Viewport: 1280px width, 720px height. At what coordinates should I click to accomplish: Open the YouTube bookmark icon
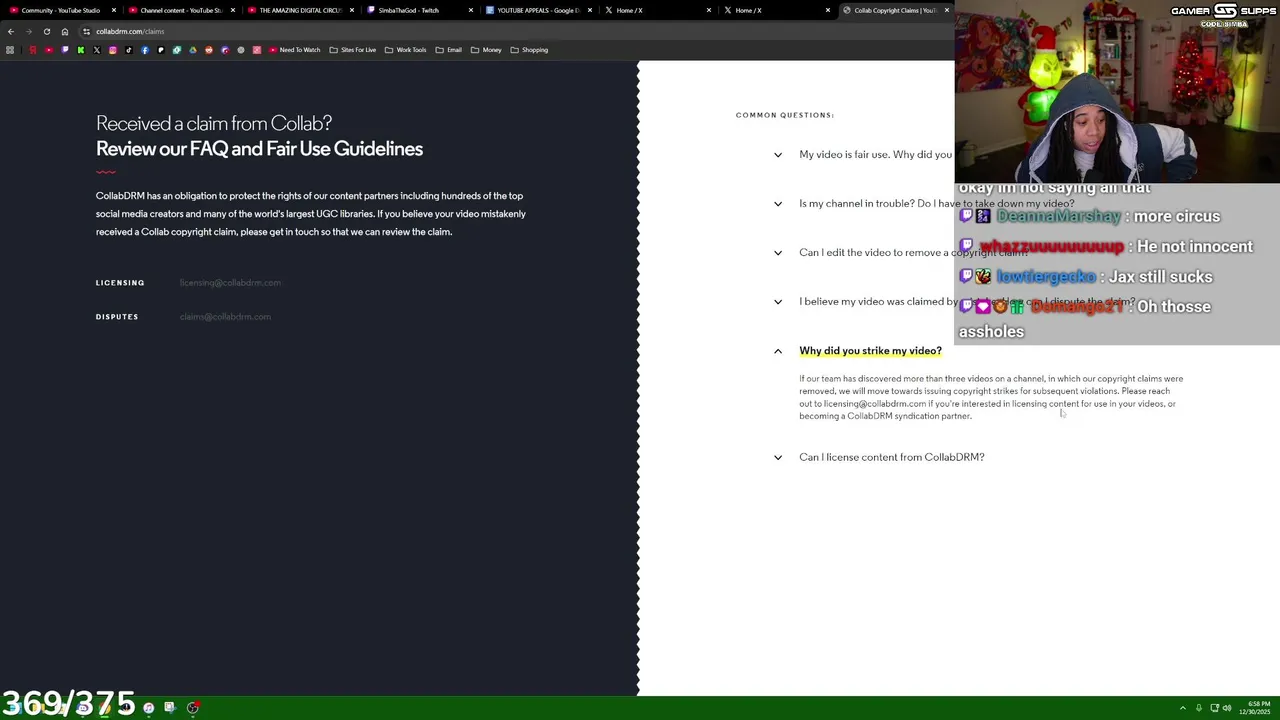pos(49,50)
